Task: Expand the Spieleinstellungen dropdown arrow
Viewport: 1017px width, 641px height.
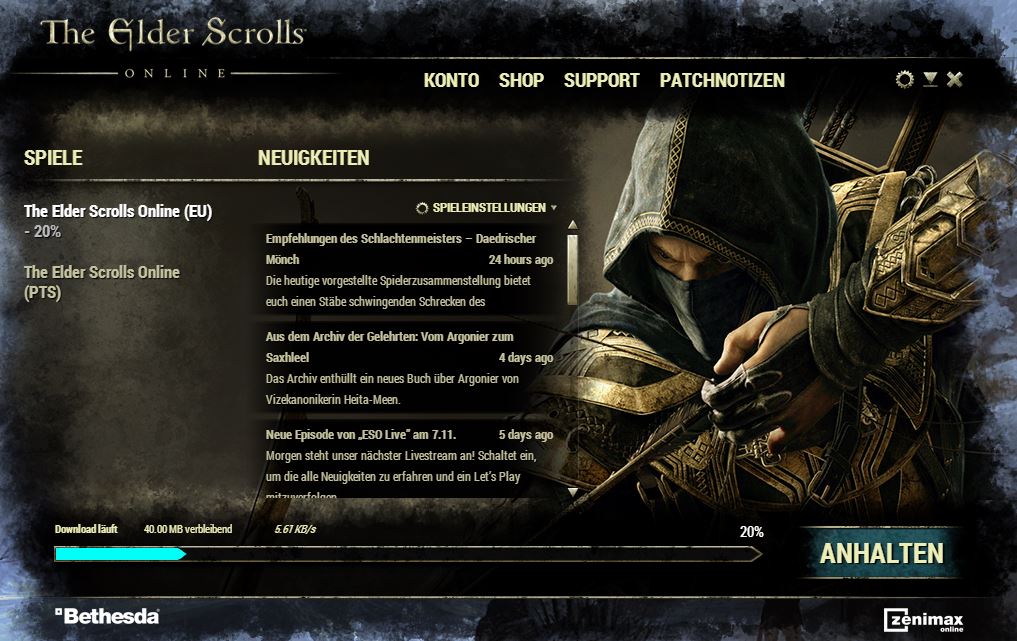Action: (x=553, y=208)
